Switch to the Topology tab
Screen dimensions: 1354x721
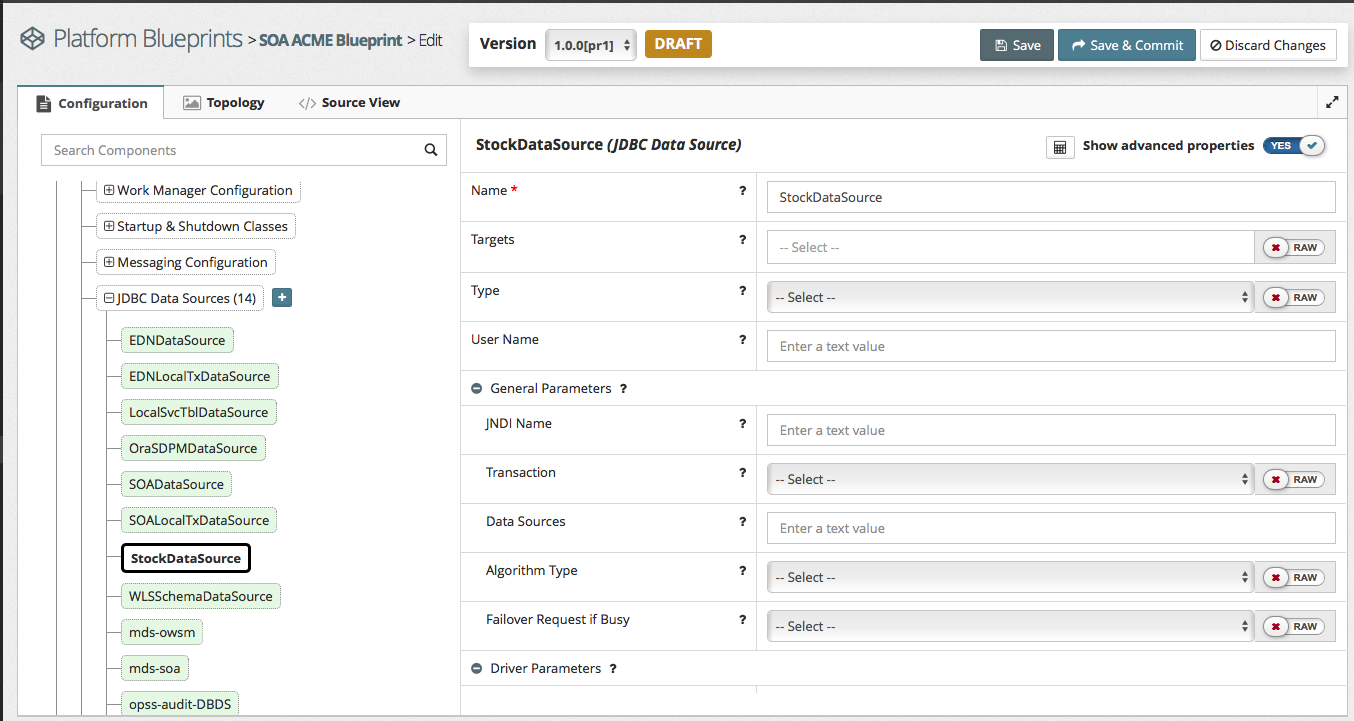point(224,102)
